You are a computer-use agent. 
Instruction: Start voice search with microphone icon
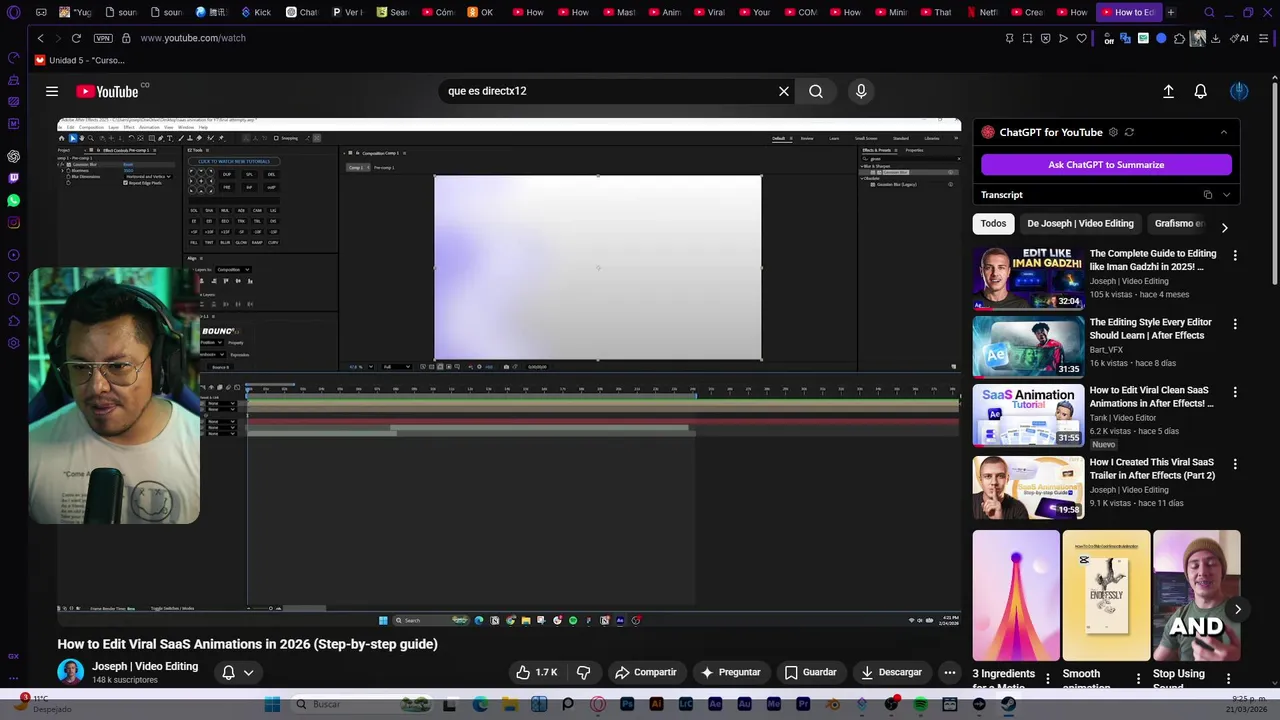point(861,91)
